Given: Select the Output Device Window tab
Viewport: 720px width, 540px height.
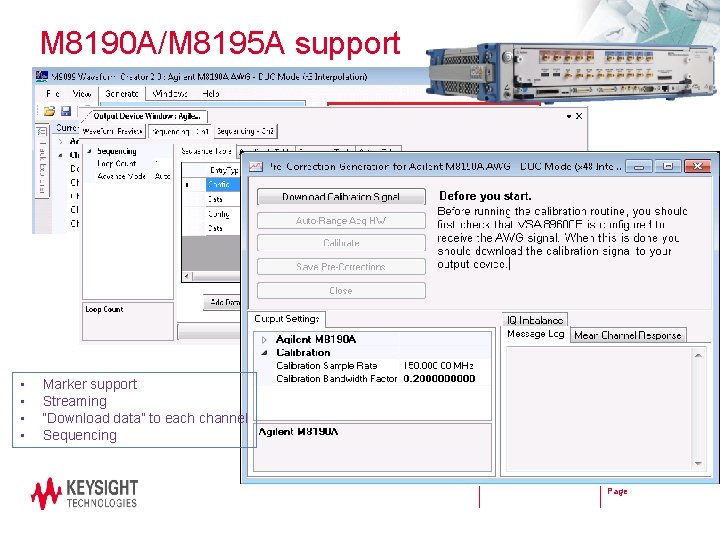Looking at the screenshot, I should coord(147,116).
